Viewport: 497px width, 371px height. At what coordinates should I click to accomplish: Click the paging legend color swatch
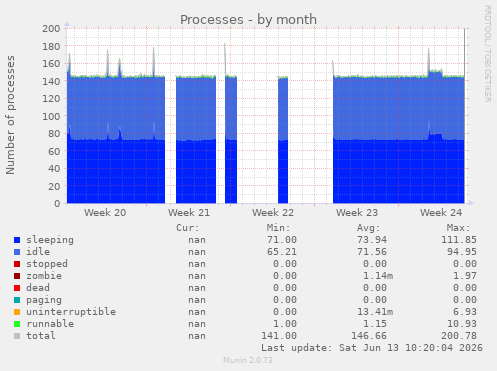click(x=17, y=300)
